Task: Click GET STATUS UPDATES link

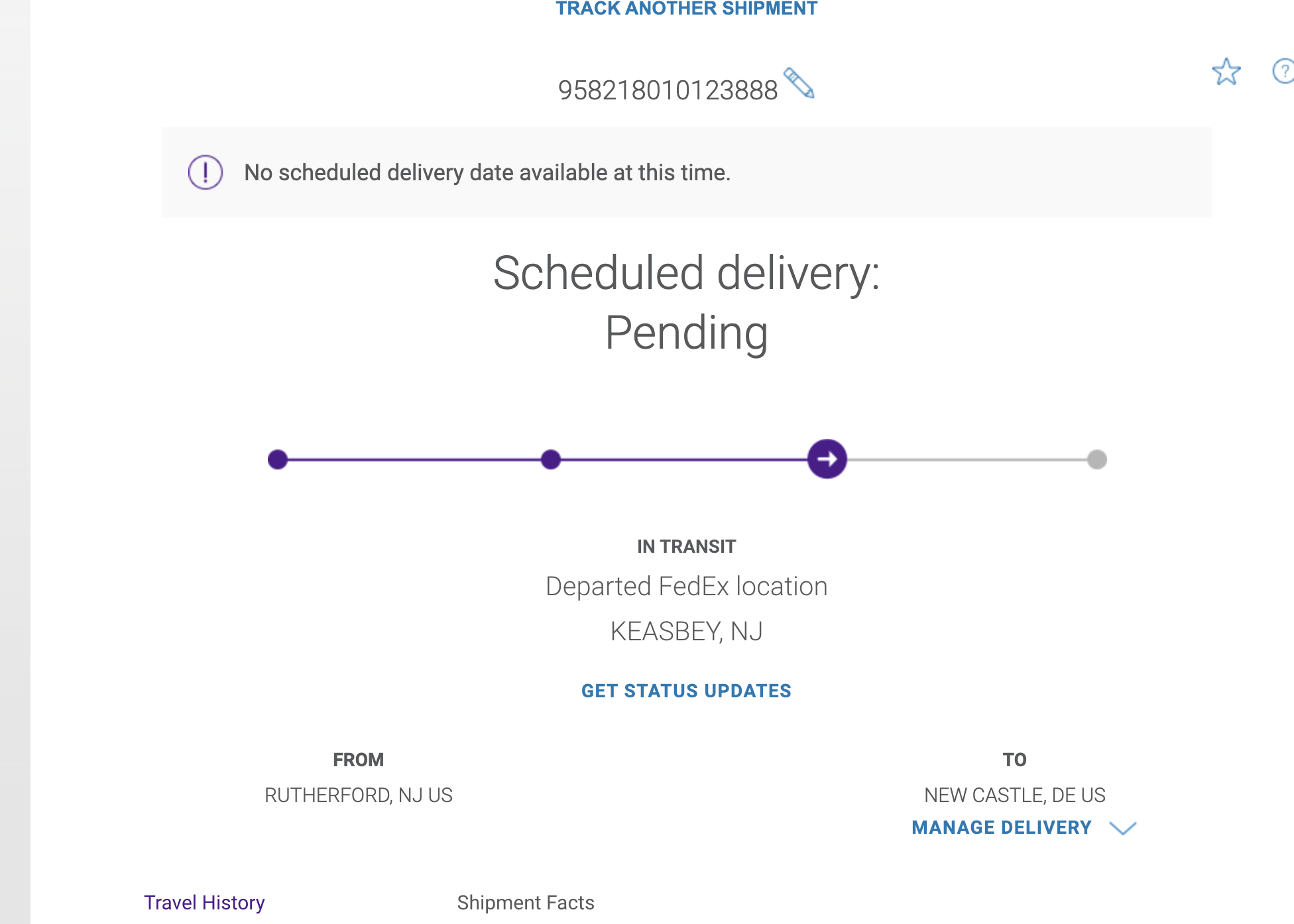Action: tap(686, 691)
